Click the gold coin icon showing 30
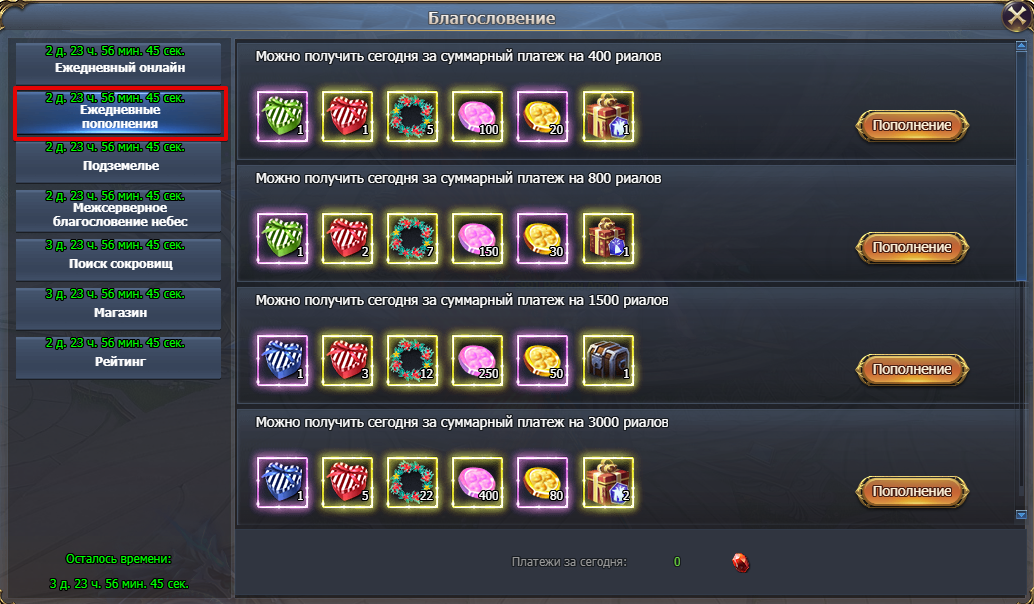This screenshot has height=604, width=1034. pos(542,239)
